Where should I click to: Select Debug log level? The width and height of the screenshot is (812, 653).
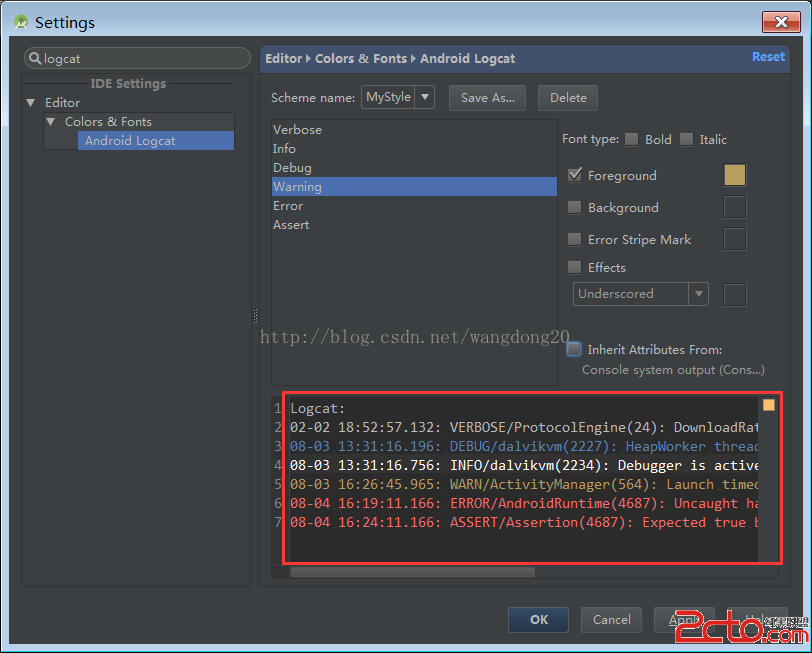point(414,168)
